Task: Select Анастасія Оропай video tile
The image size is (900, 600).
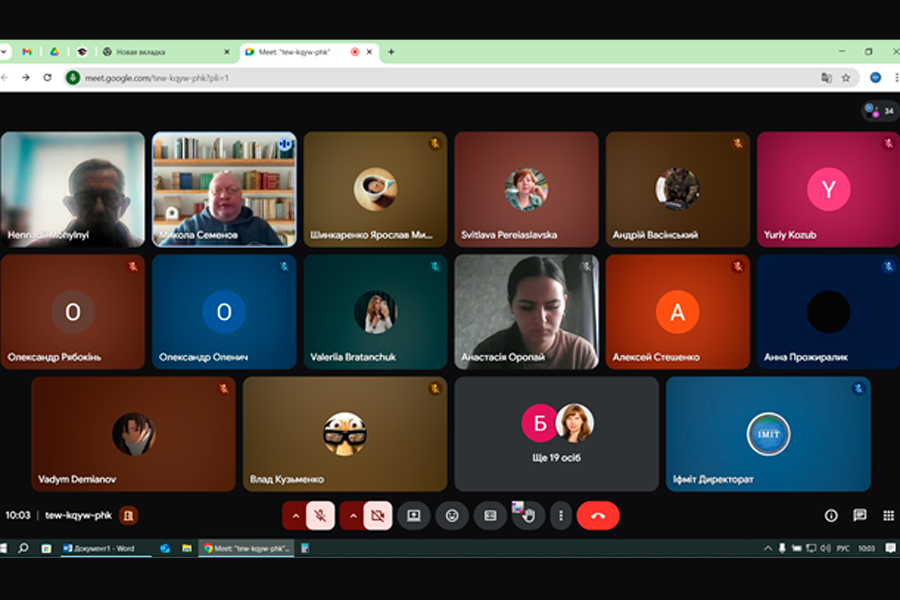Action: pyautogui.click(x=526, y=312)
